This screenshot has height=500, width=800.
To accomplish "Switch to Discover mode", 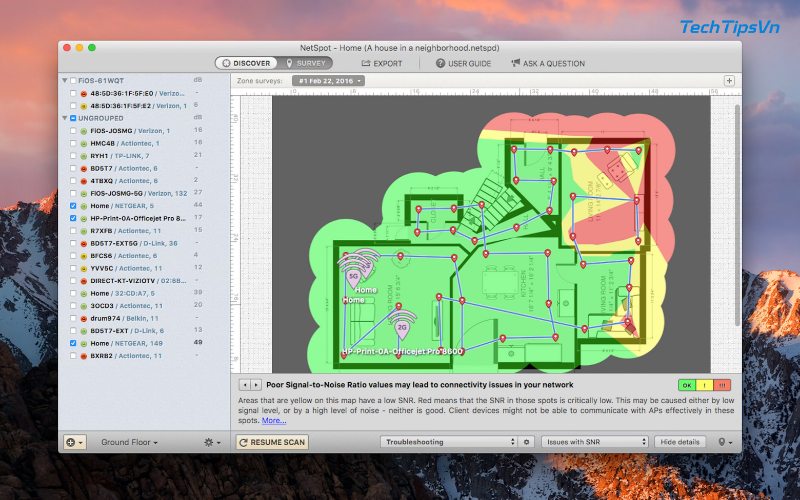I will (x=247, y=63).
